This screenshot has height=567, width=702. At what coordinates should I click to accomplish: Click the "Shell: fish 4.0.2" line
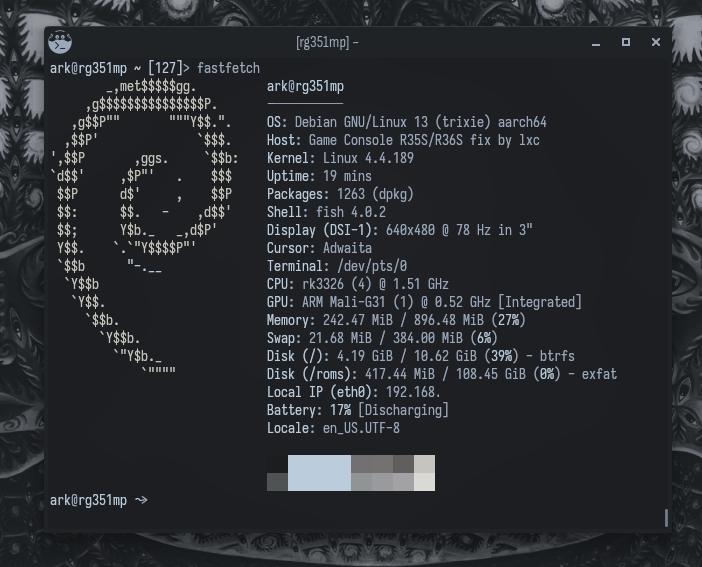coord(326,212)
